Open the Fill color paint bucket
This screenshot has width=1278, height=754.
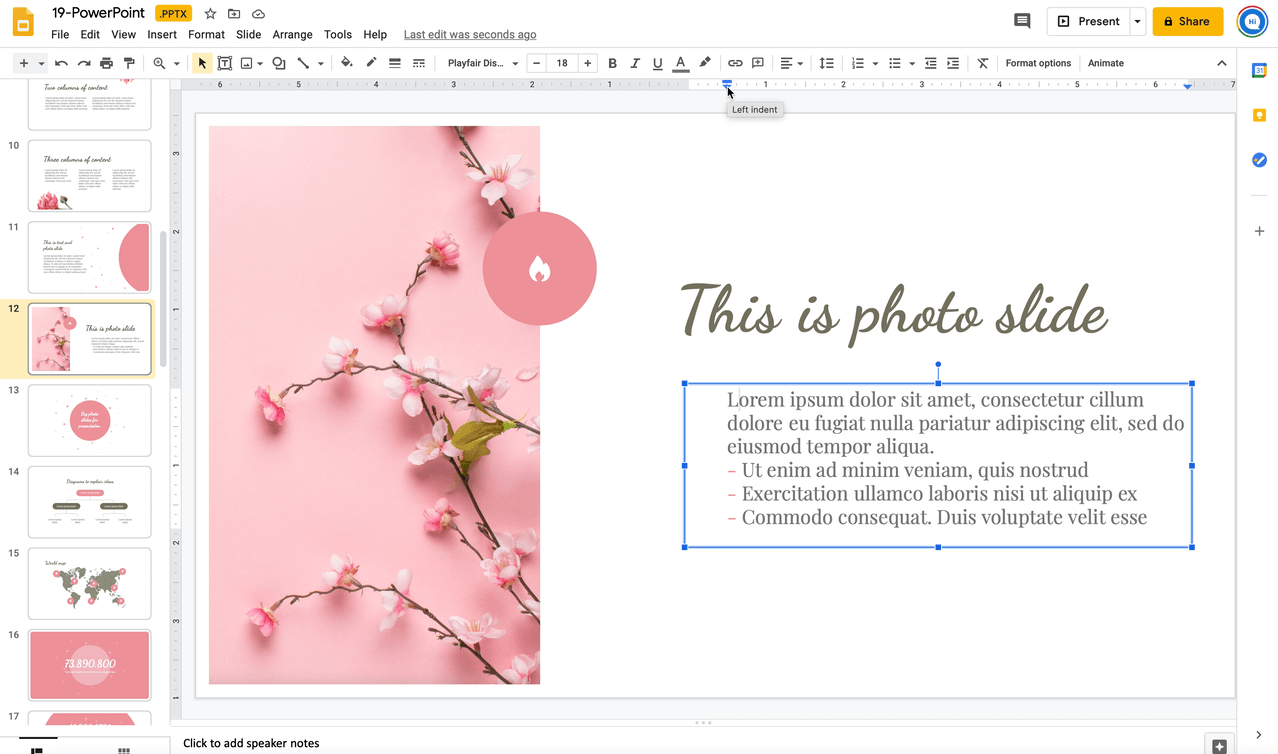pyautogui.click(x=347, y=63)
